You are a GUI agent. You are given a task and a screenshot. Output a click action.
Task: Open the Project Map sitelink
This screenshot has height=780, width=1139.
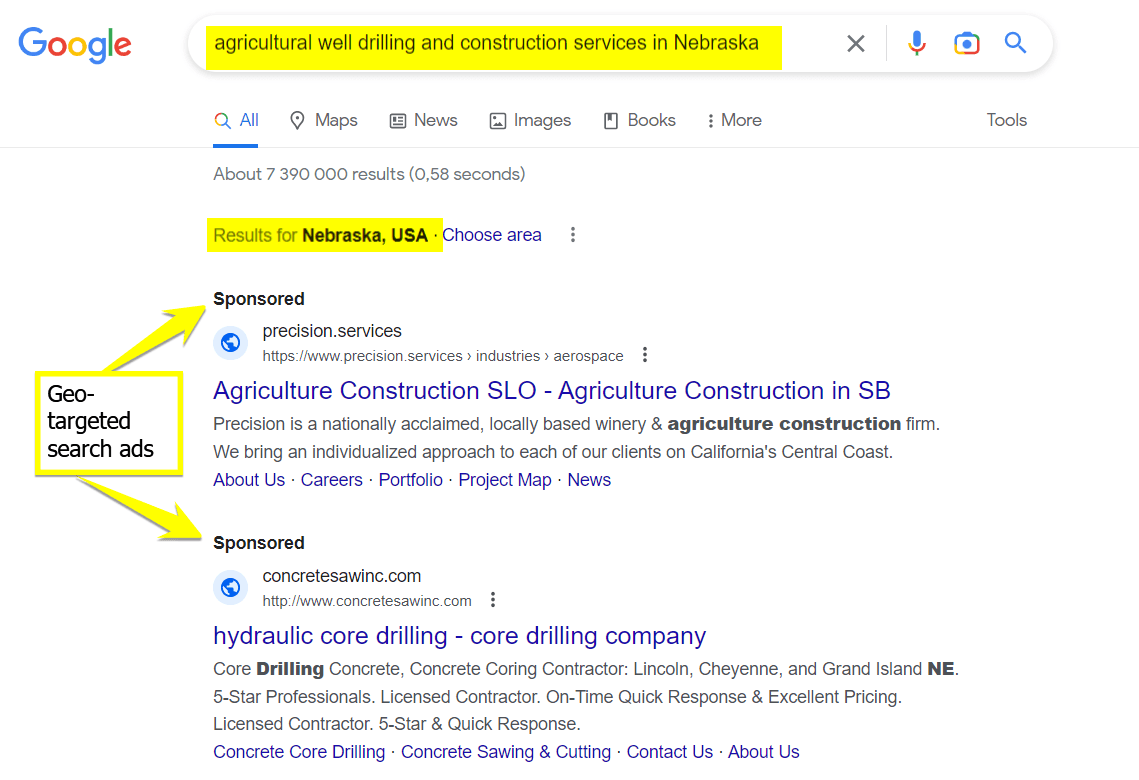click(x=505, y=480)
